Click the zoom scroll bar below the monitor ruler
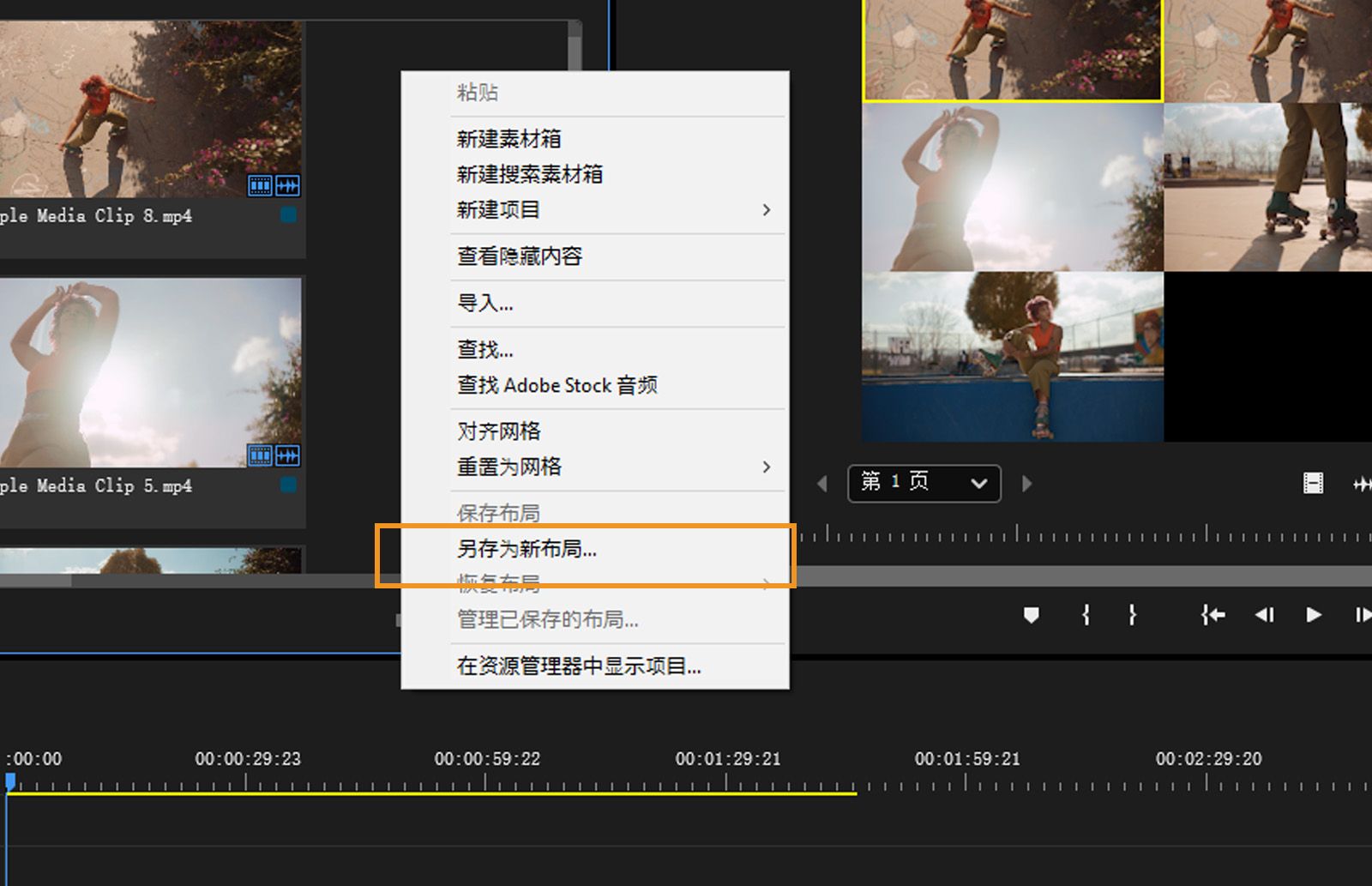Viewport: 1372px width, 886px height. pyautogui.click(x=1084, y=576)
